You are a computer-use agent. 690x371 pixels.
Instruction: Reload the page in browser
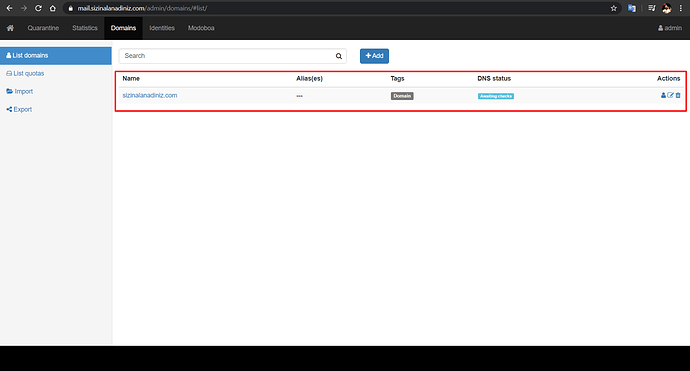[38, 8]
